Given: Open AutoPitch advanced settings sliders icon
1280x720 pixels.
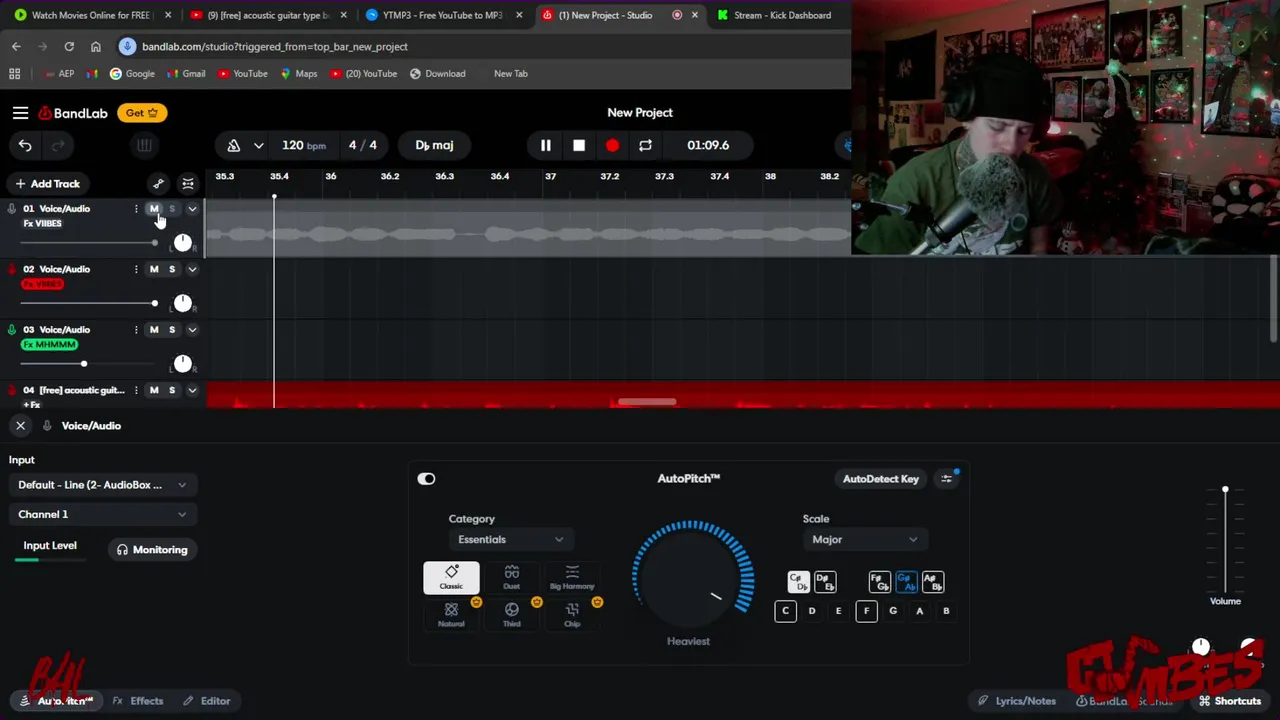Looking at the screenshot, I should coord(946,479).
